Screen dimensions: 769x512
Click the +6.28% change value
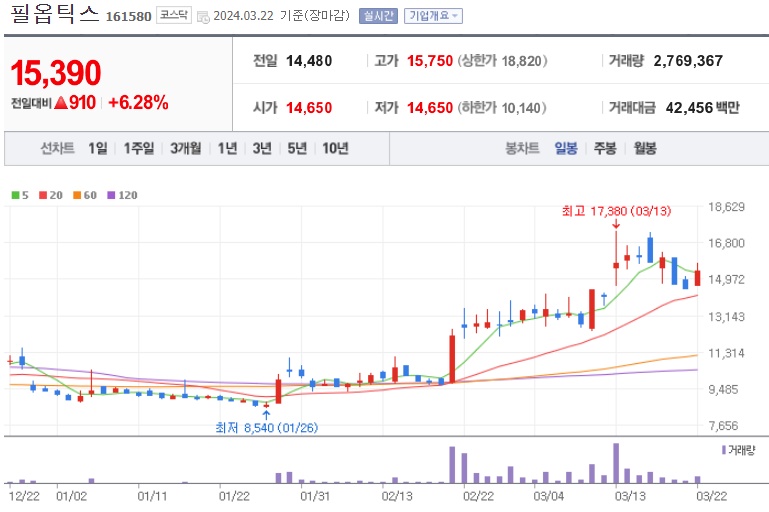click(x=138, y=102)
